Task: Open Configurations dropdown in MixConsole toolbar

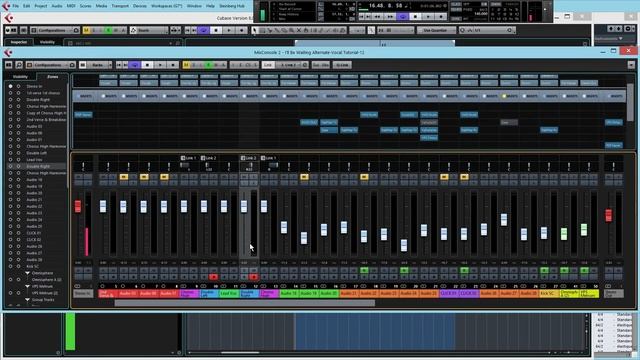Action: coord(51,65)
